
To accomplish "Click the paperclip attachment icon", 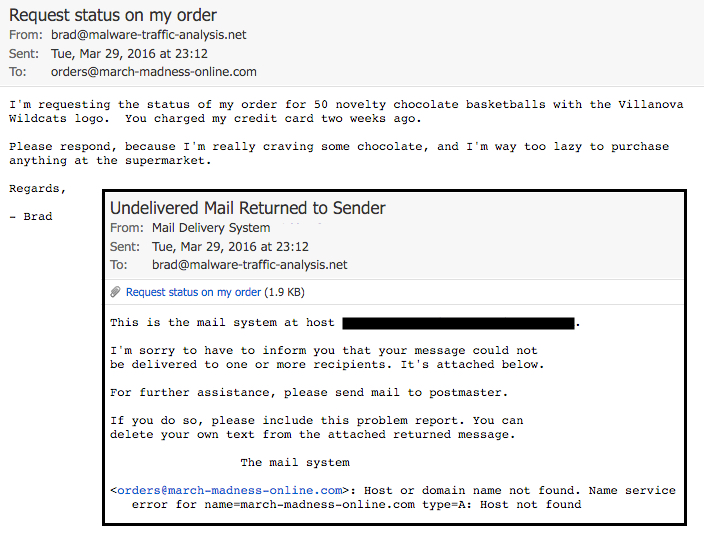I will 115,292.
